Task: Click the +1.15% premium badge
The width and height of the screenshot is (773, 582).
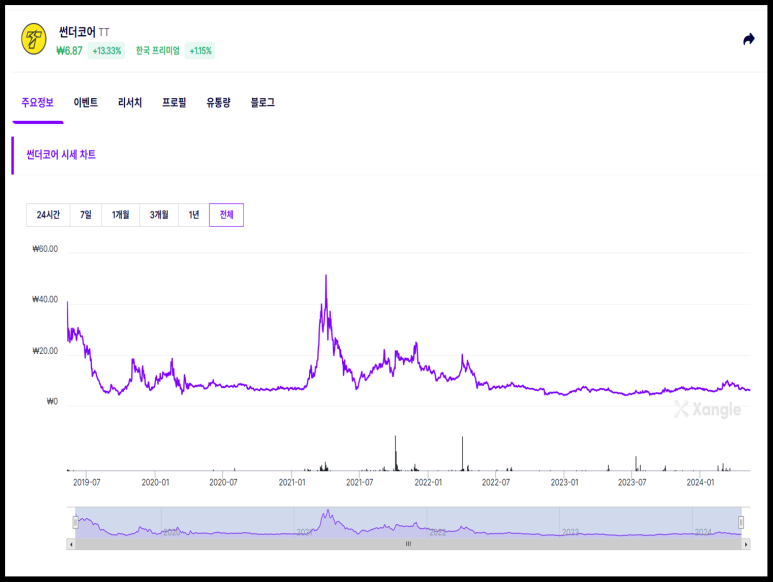Action: pos(200,51)
